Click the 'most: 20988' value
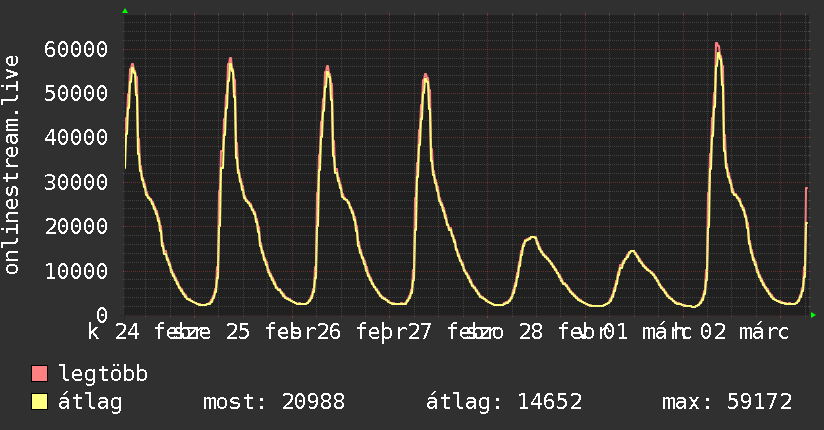Viewport: 824px width, 430px height. pyautogui.click(x=274, y=402)
